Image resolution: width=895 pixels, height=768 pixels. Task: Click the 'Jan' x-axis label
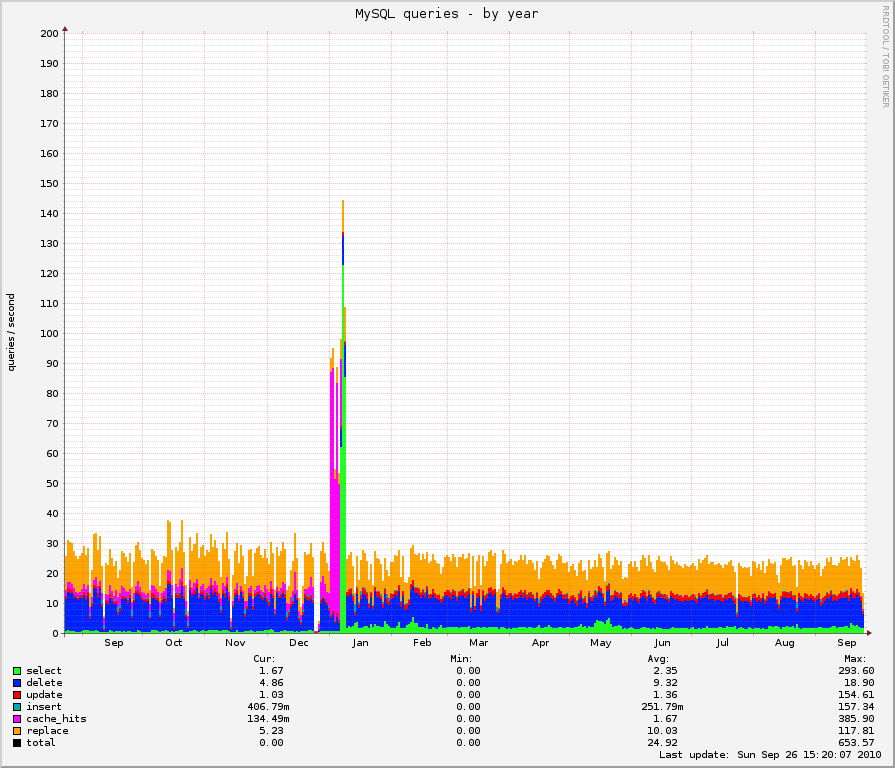pyautogui.click(x=360, y=643)
